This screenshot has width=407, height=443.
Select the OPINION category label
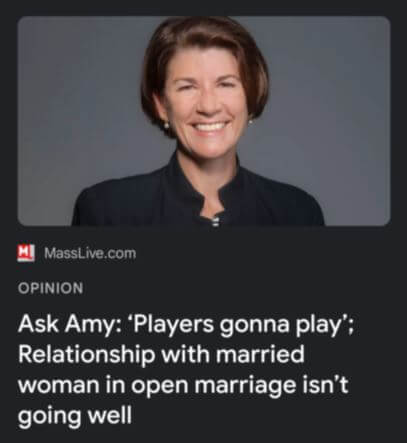(51, 288)
